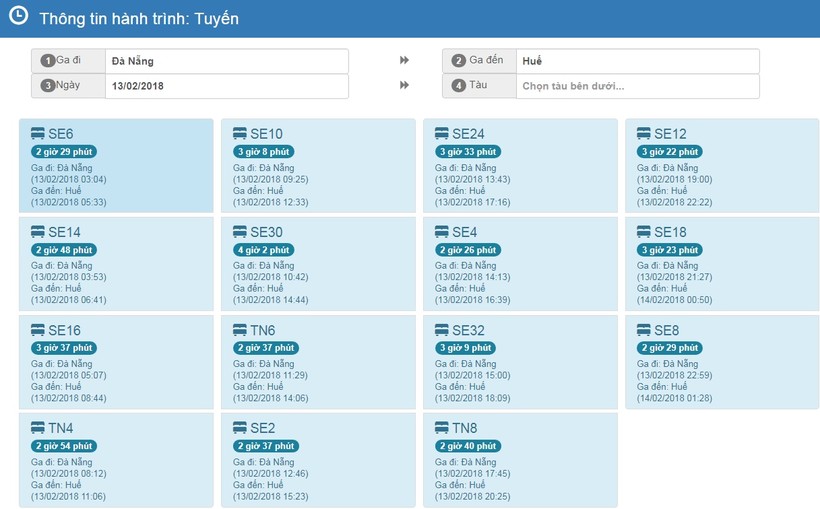The image size is (820, 509).
Task: Choose the SE32 train departing 15:00
Action: coord(520,361)
